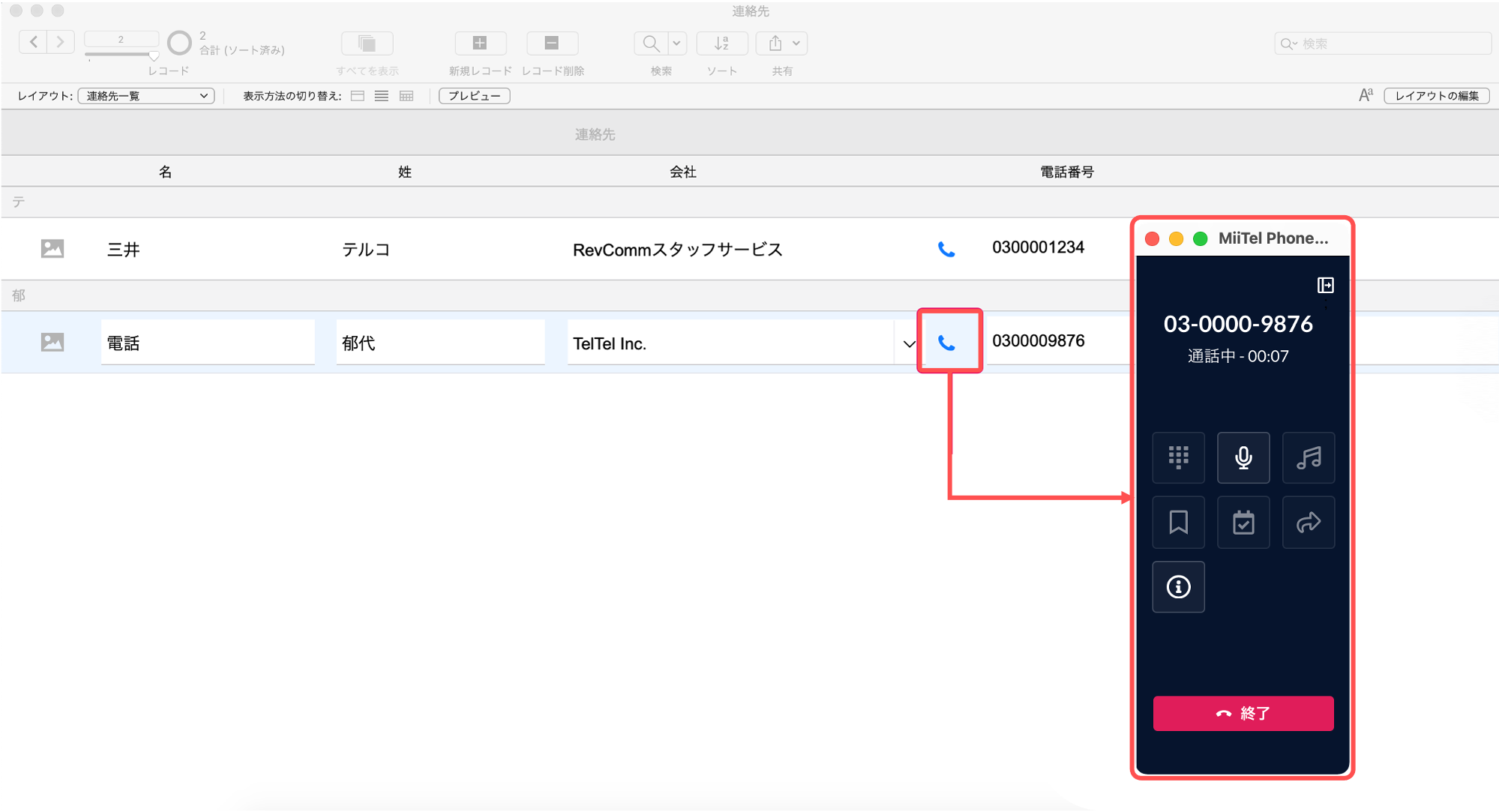Open the share dropdown arrow

pyautogui.click(x=796, y=43)
